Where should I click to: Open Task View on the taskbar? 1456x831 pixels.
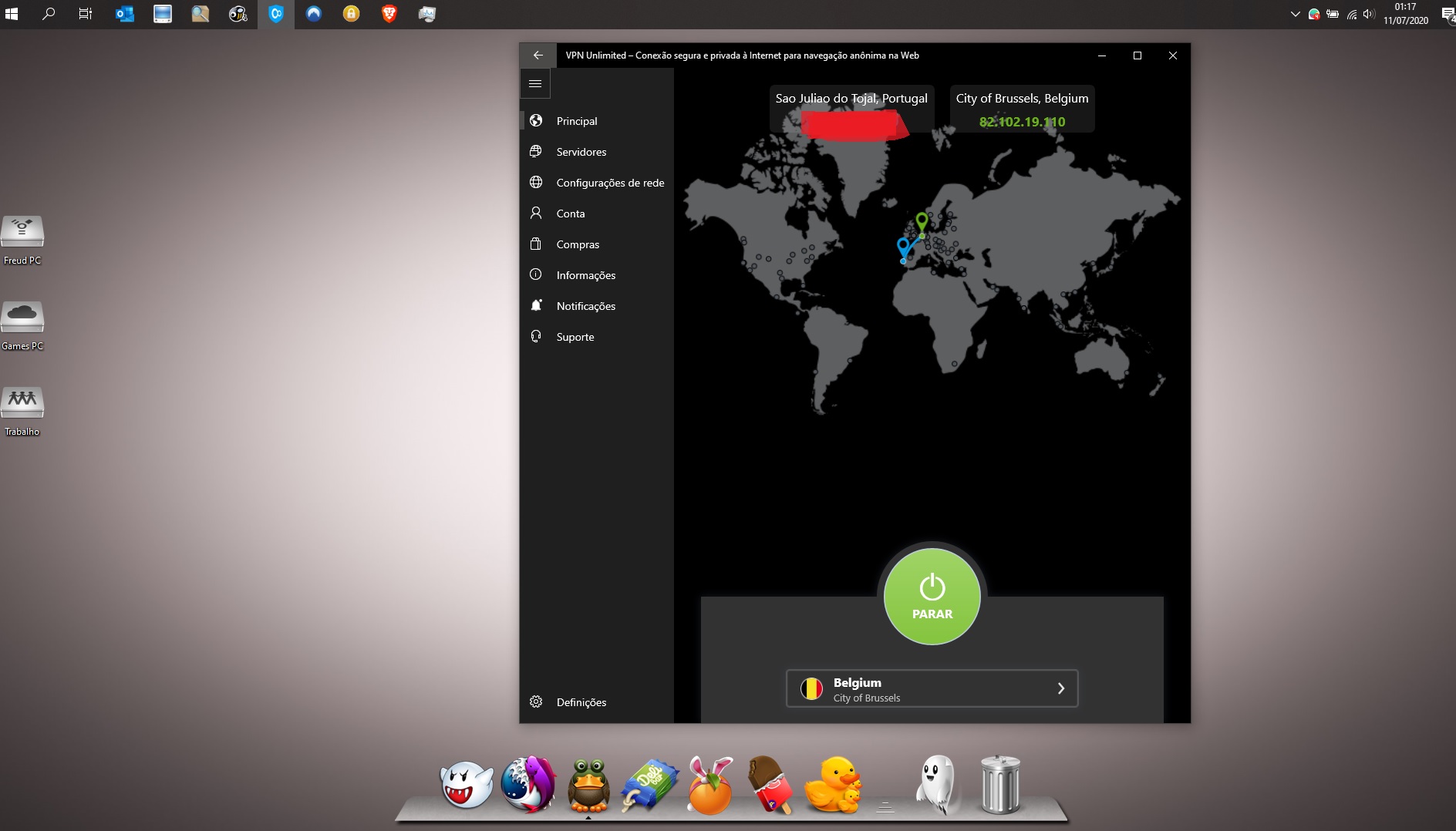point(86,14)
